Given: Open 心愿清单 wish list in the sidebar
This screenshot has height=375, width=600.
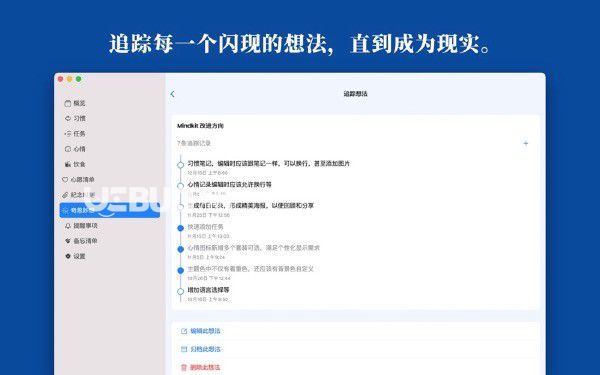Looking at the screenshot, I should coord(78,179).
